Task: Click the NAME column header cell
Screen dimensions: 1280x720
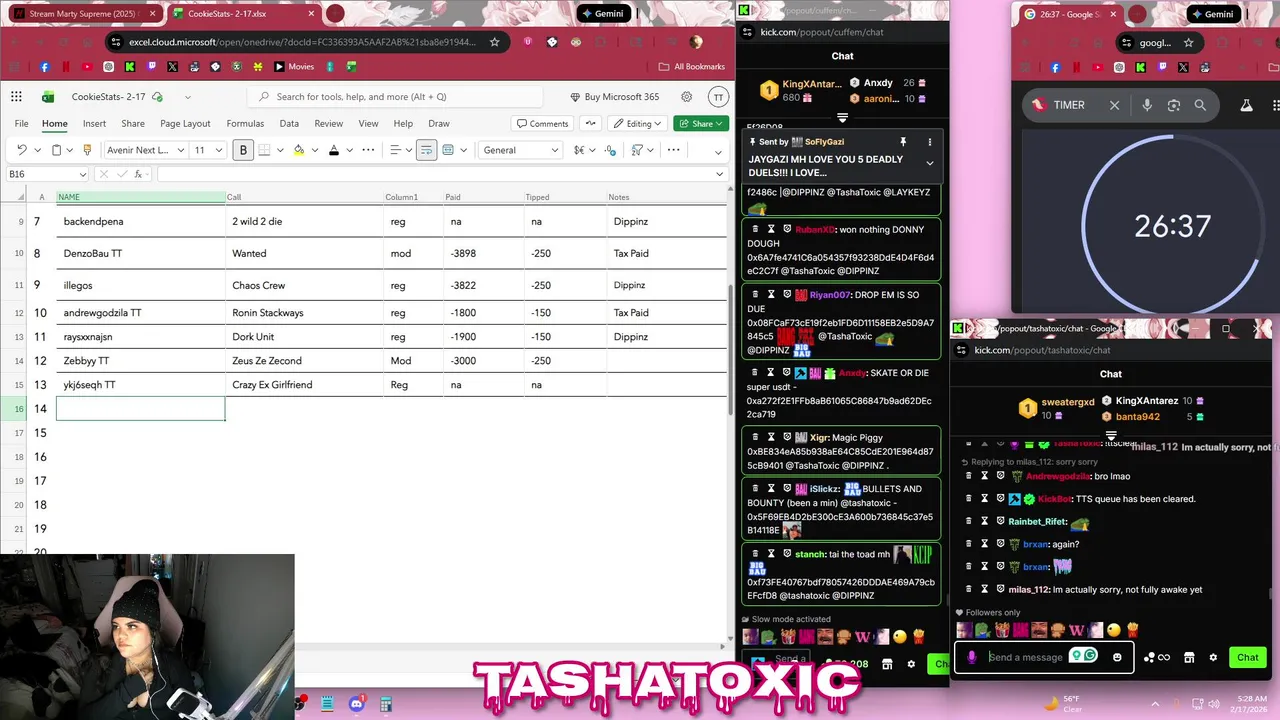Action: coord(141,197)
